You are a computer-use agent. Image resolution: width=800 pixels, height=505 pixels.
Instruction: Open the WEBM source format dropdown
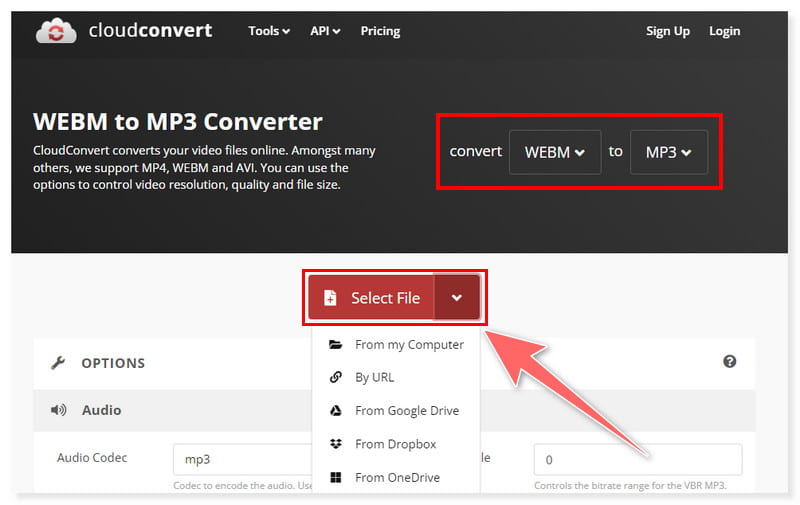point(555,152)
